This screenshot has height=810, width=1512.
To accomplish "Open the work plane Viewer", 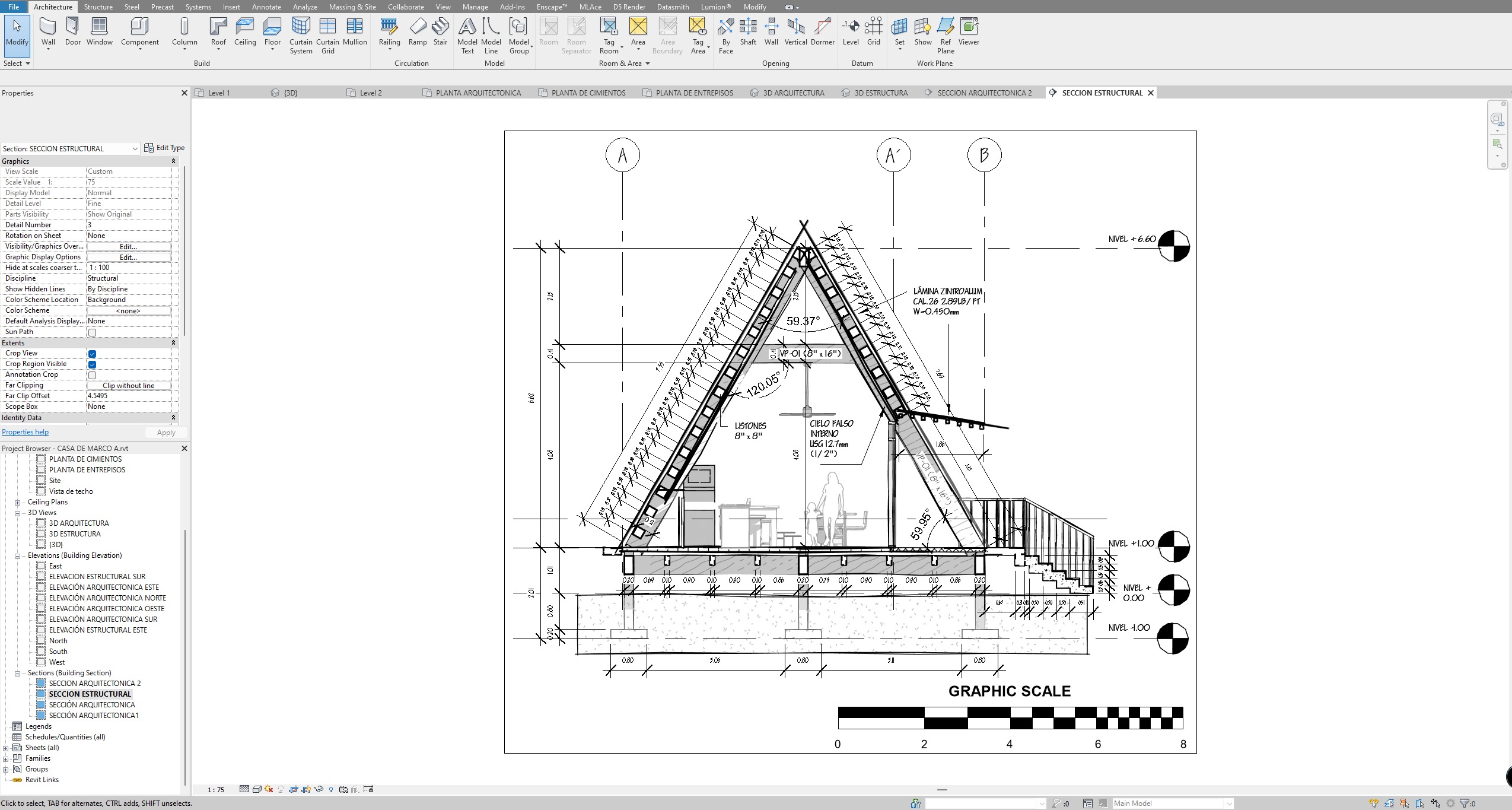I will point(969,33).
